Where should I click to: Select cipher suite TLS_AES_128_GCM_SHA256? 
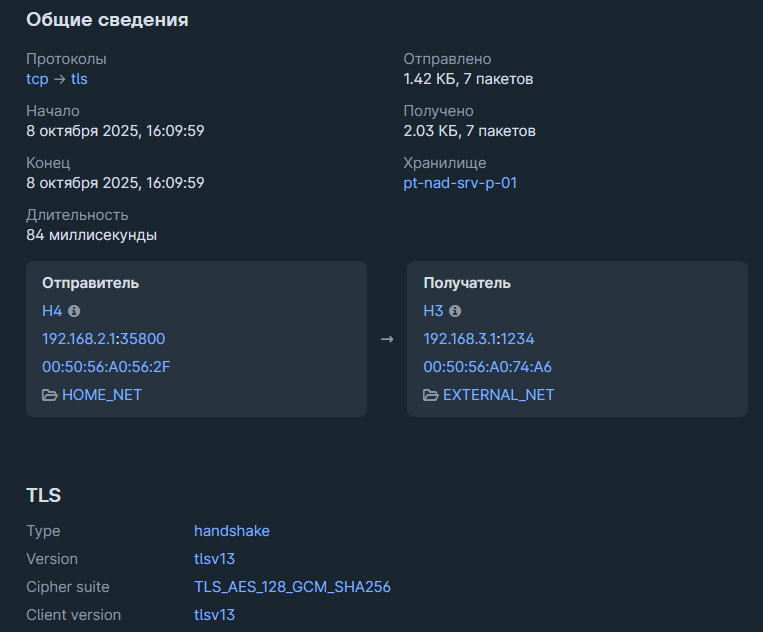(292, 587)
